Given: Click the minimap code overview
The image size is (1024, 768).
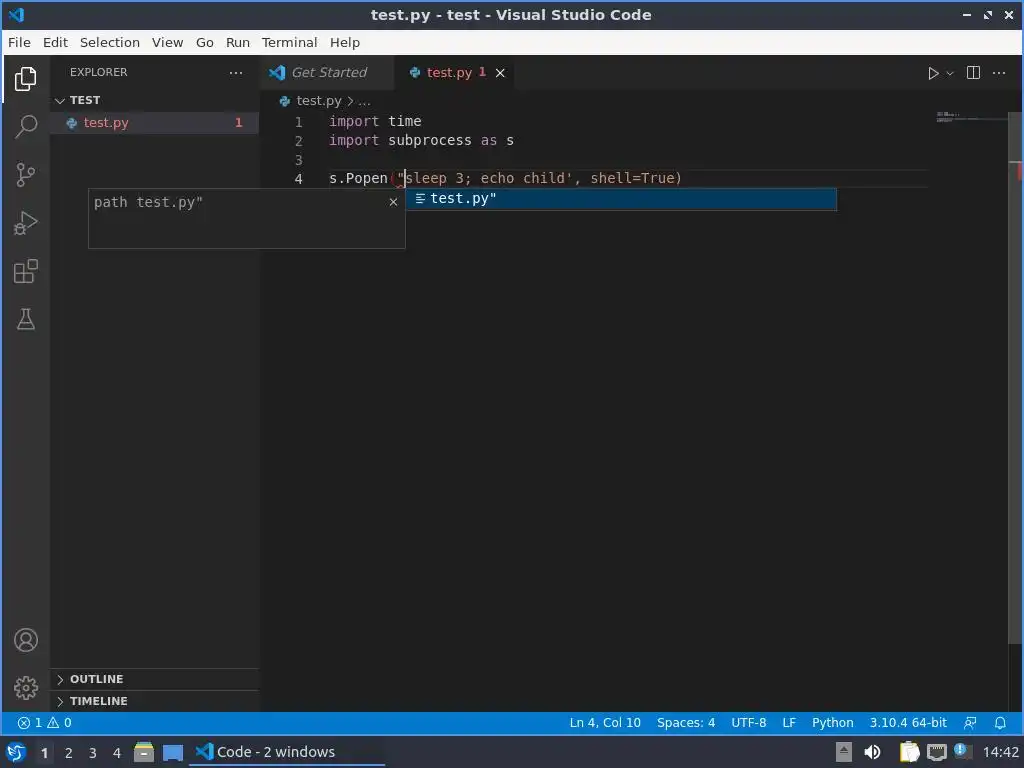Looking at the screenshot, I should 971,118.
